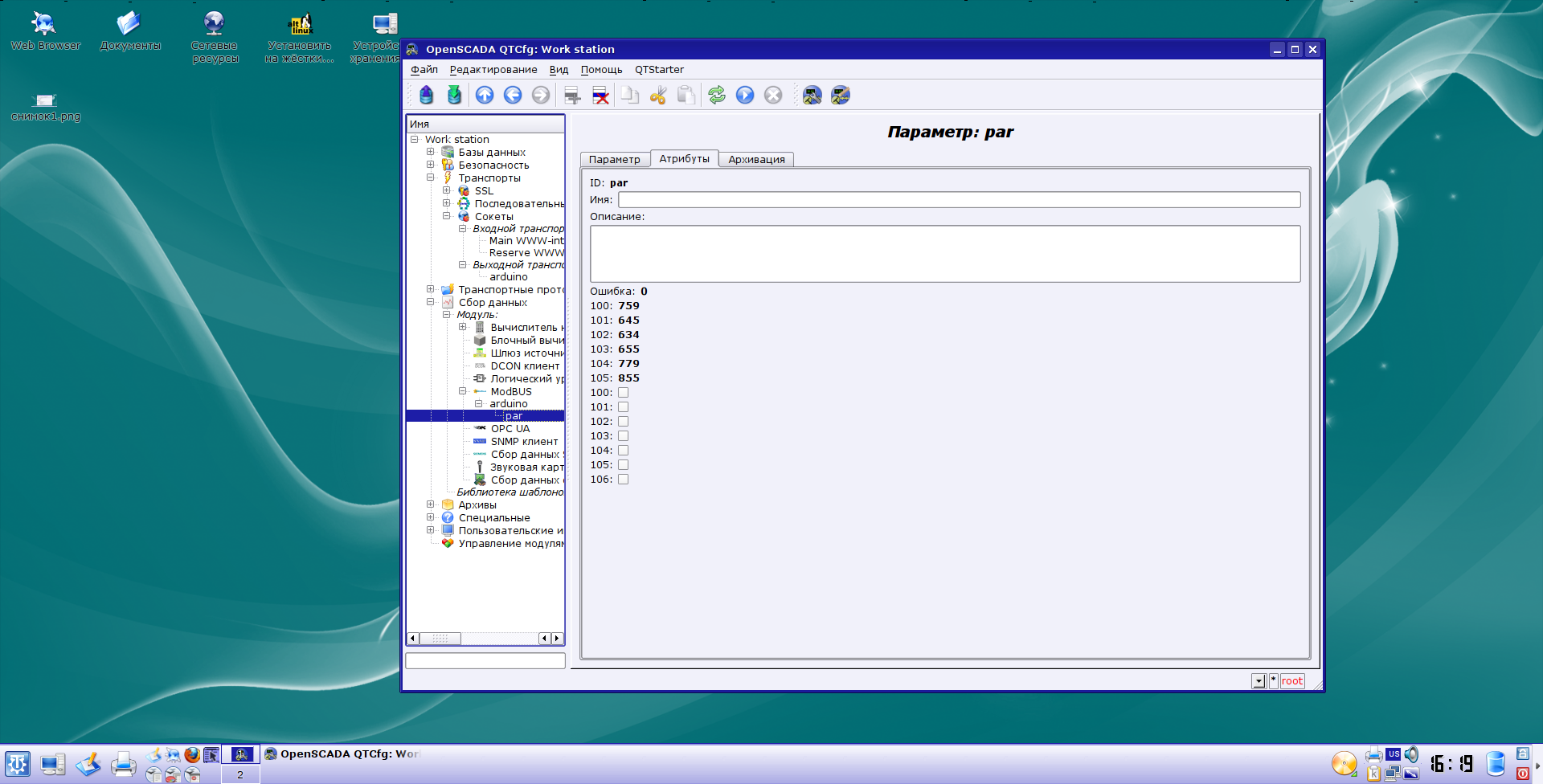
Task: Click the tree horizontal scrollbar handle
Action: pyautogui.click(x=440, y=639)
